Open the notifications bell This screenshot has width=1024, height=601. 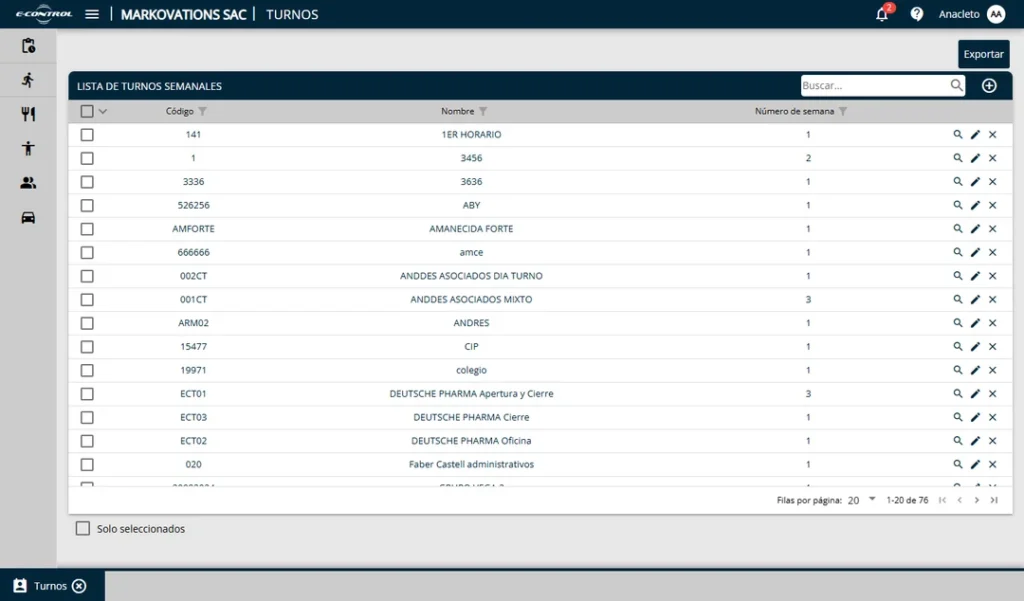(x=881, y=14)
